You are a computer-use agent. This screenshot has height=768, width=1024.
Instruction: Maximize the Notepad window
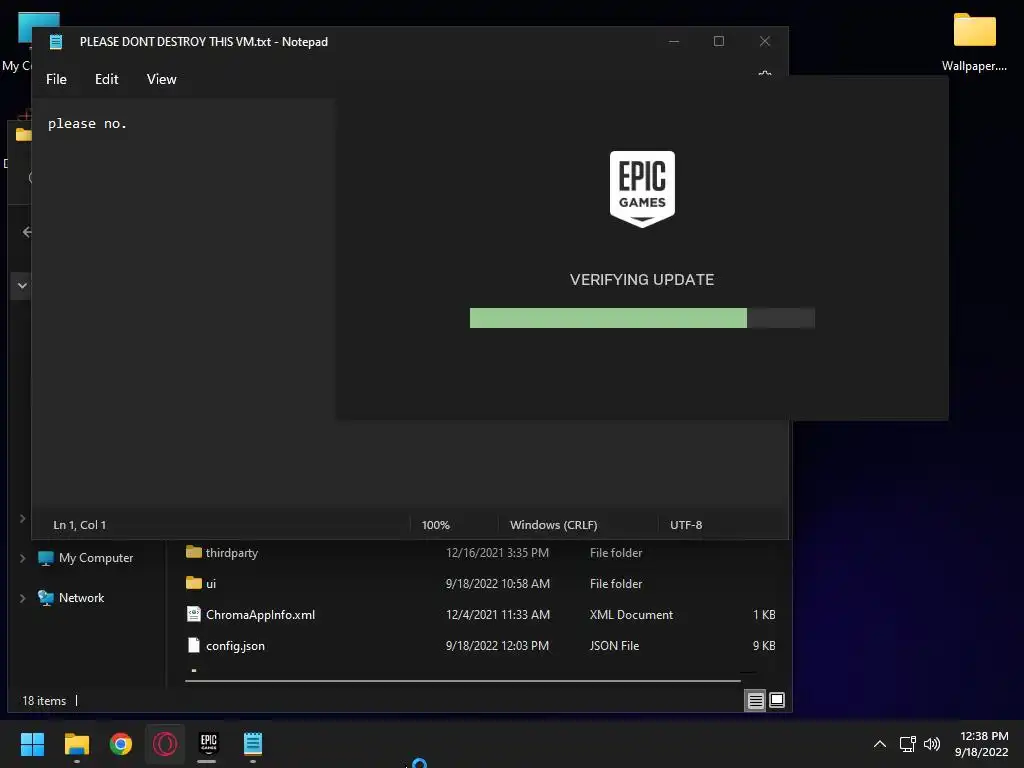coord(718,41)
